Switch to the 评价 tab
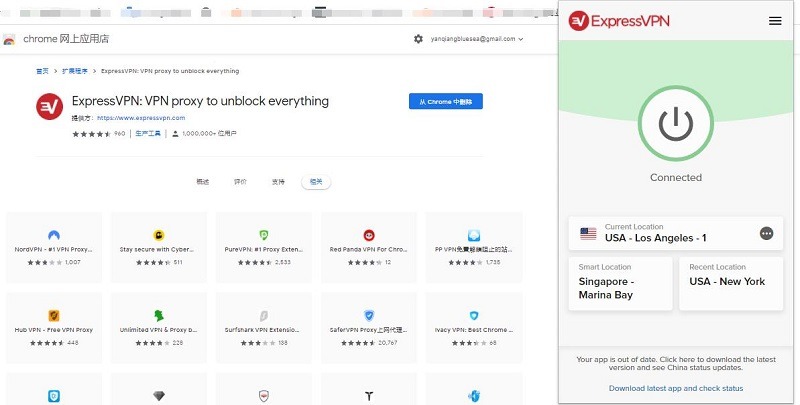Viewport: 800px width, 405px height. coord(240,182)
